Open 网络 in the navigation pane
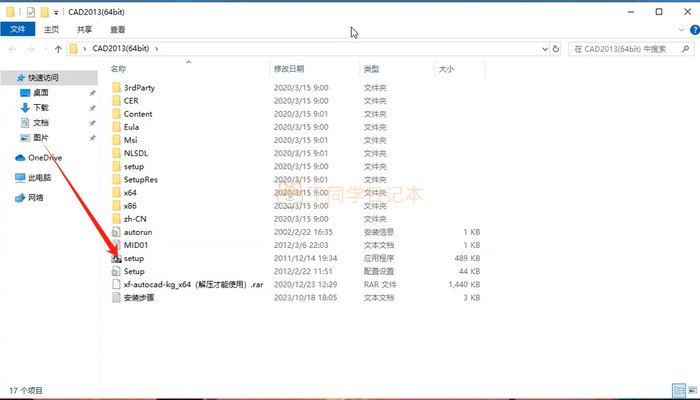Screen dimensions: 700x400 pyautogui.click(x=36, y=197)
